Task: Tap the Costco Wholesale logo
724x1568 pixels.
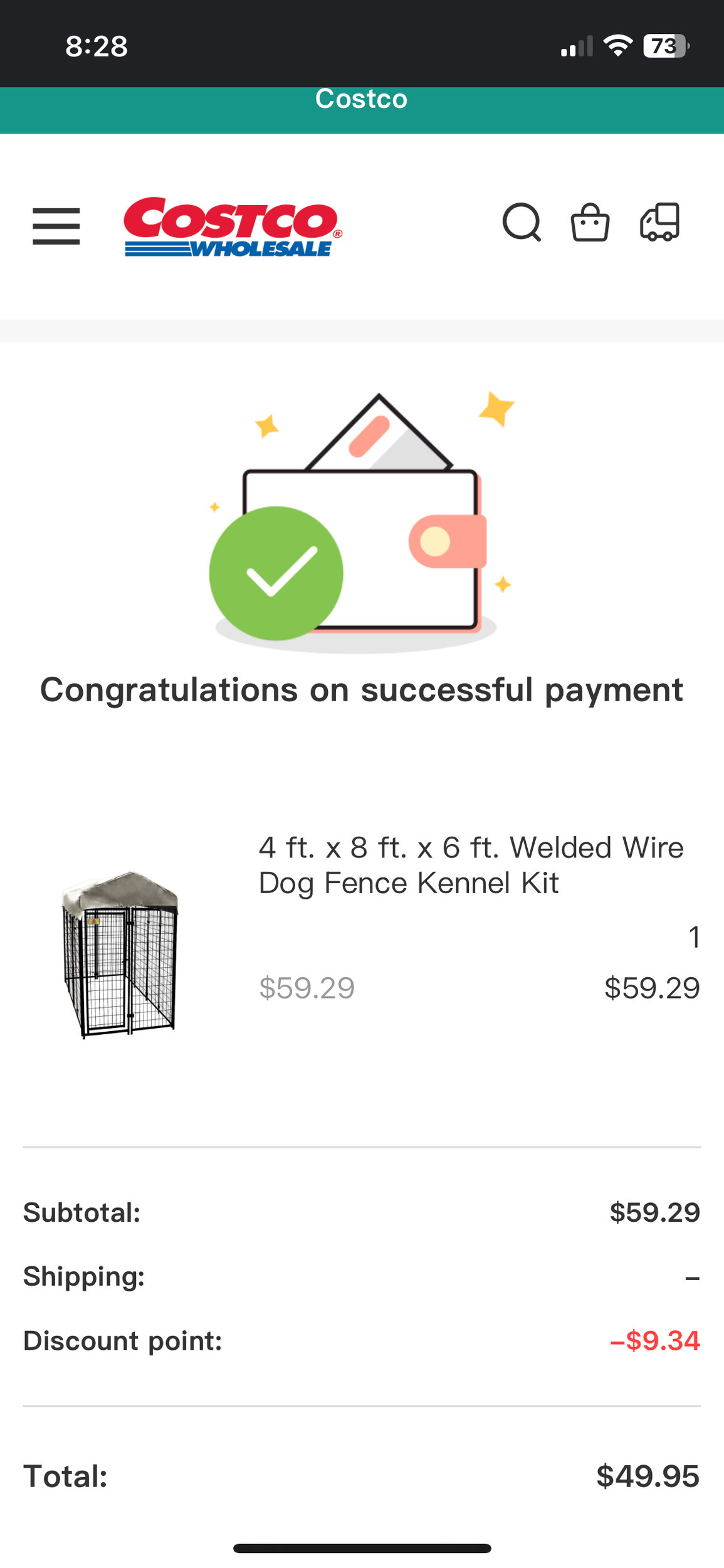Action: pyautogui.click(x=233, y=227)
